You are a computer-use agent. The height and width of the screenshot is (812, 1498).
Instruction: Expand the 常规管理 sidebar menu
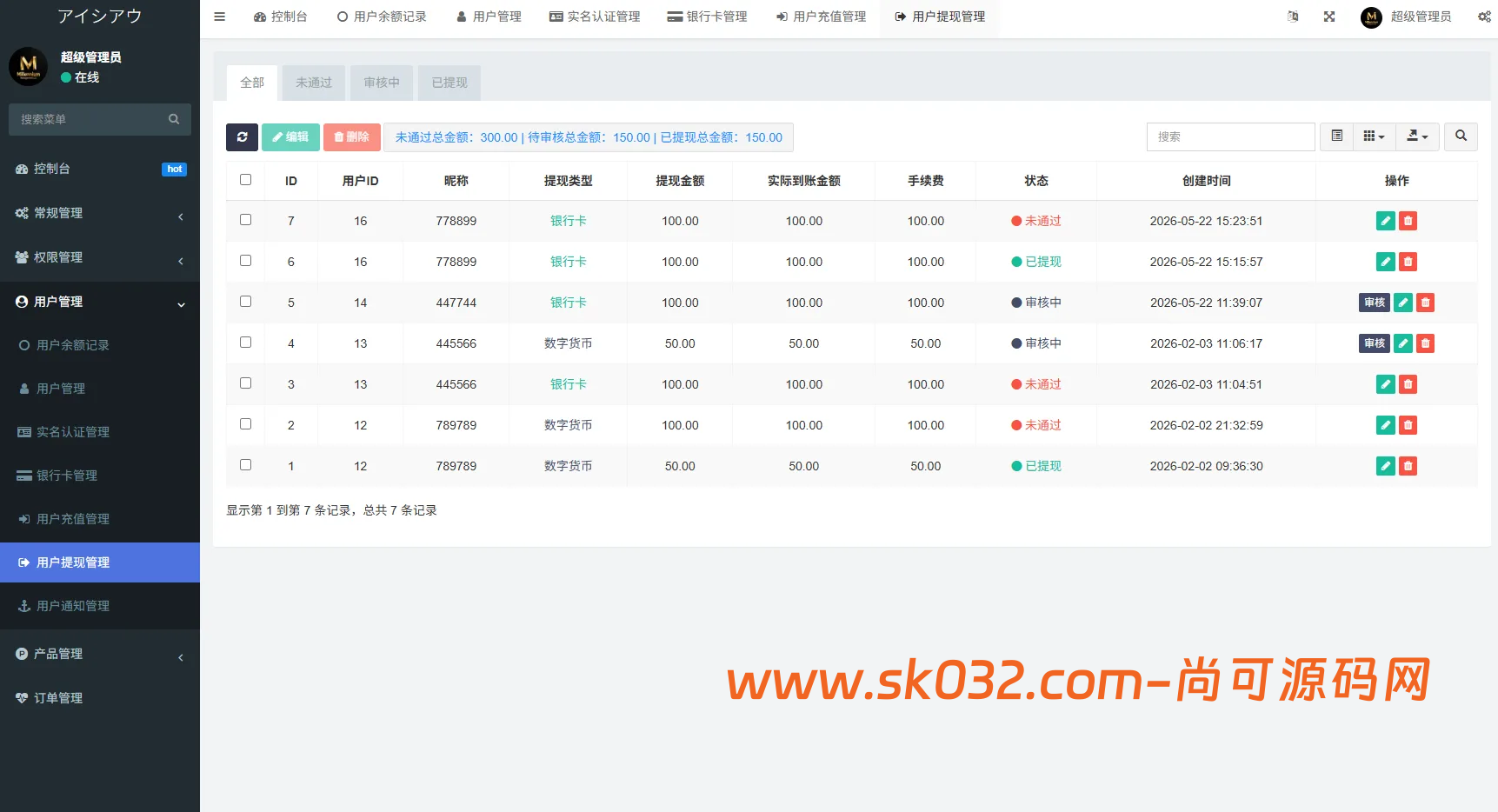100,213
